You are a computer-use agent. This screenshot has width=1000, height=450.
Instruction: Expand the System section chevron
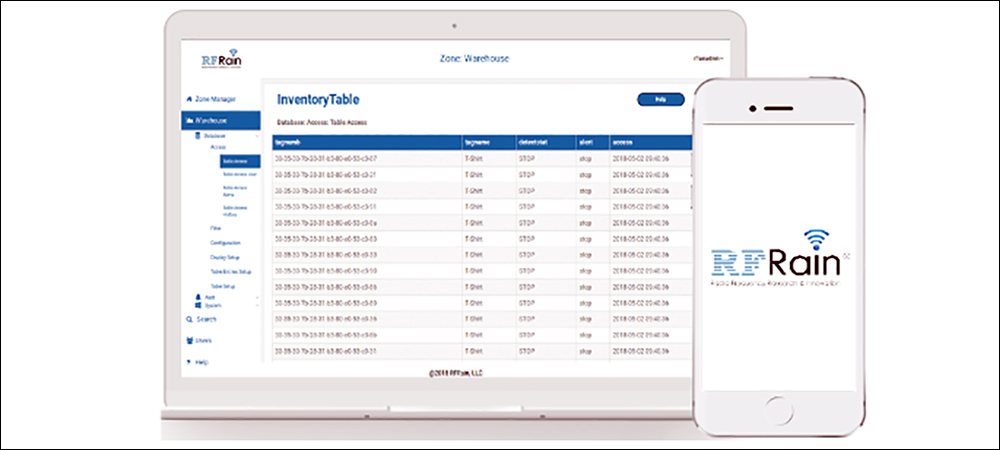tap(256, 305)
